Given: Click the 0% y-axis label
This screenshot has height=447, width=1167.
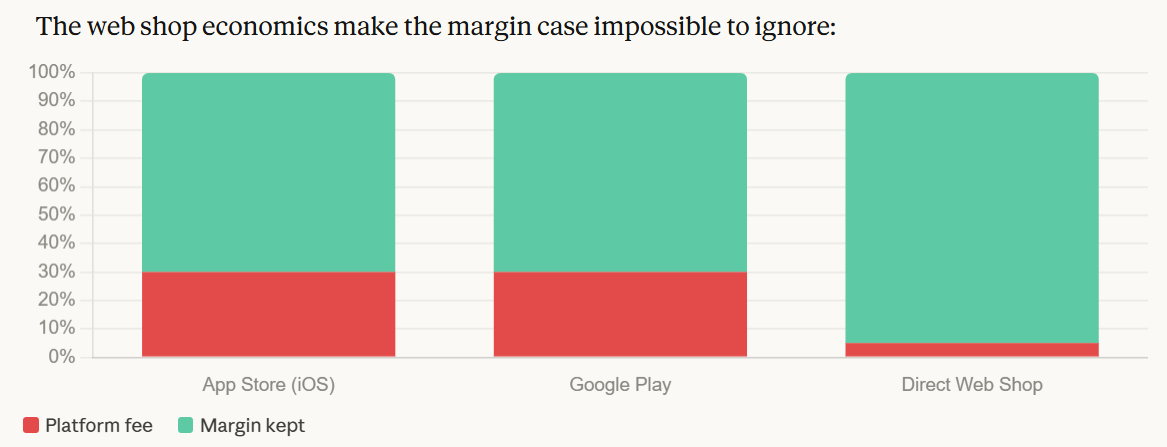Looking at the screenshot, I should [61, 357].
